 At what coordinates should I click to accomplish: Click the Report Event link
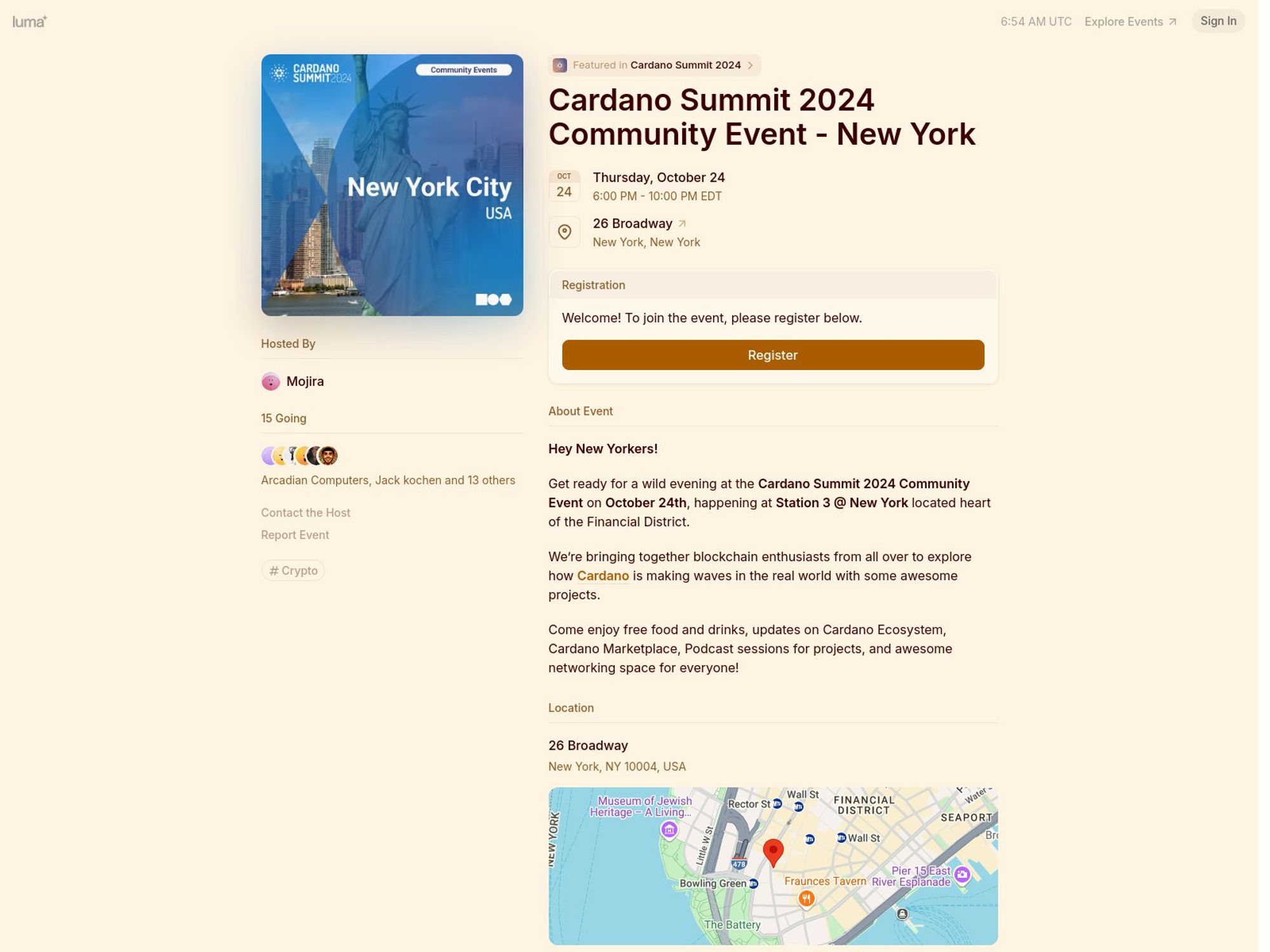pos(294,534)
